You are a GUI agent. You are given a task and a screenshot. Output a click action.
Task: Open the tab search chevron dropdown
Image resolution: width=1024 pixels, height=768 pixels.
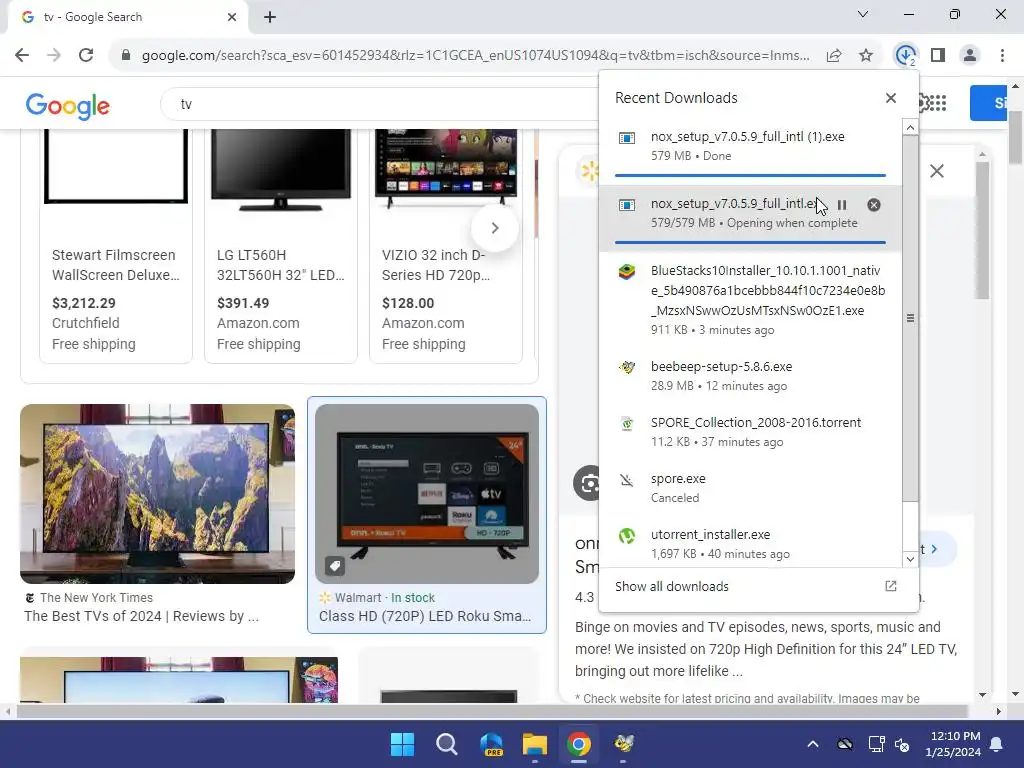click(863, 14)
